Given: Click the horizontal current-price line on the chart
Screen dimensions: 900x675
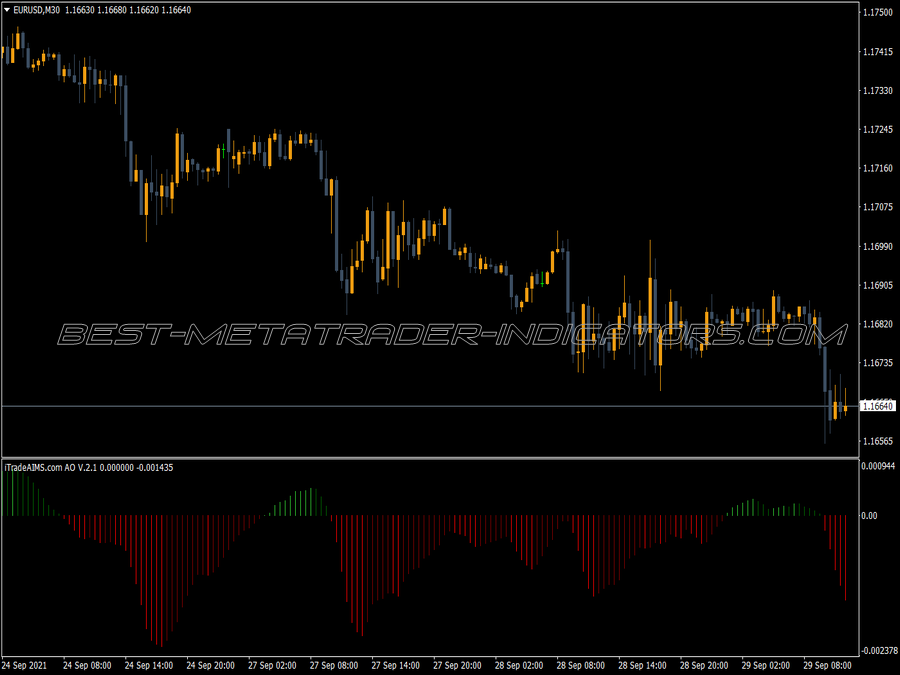Looking at the screenshot, I should pos(430,406).
